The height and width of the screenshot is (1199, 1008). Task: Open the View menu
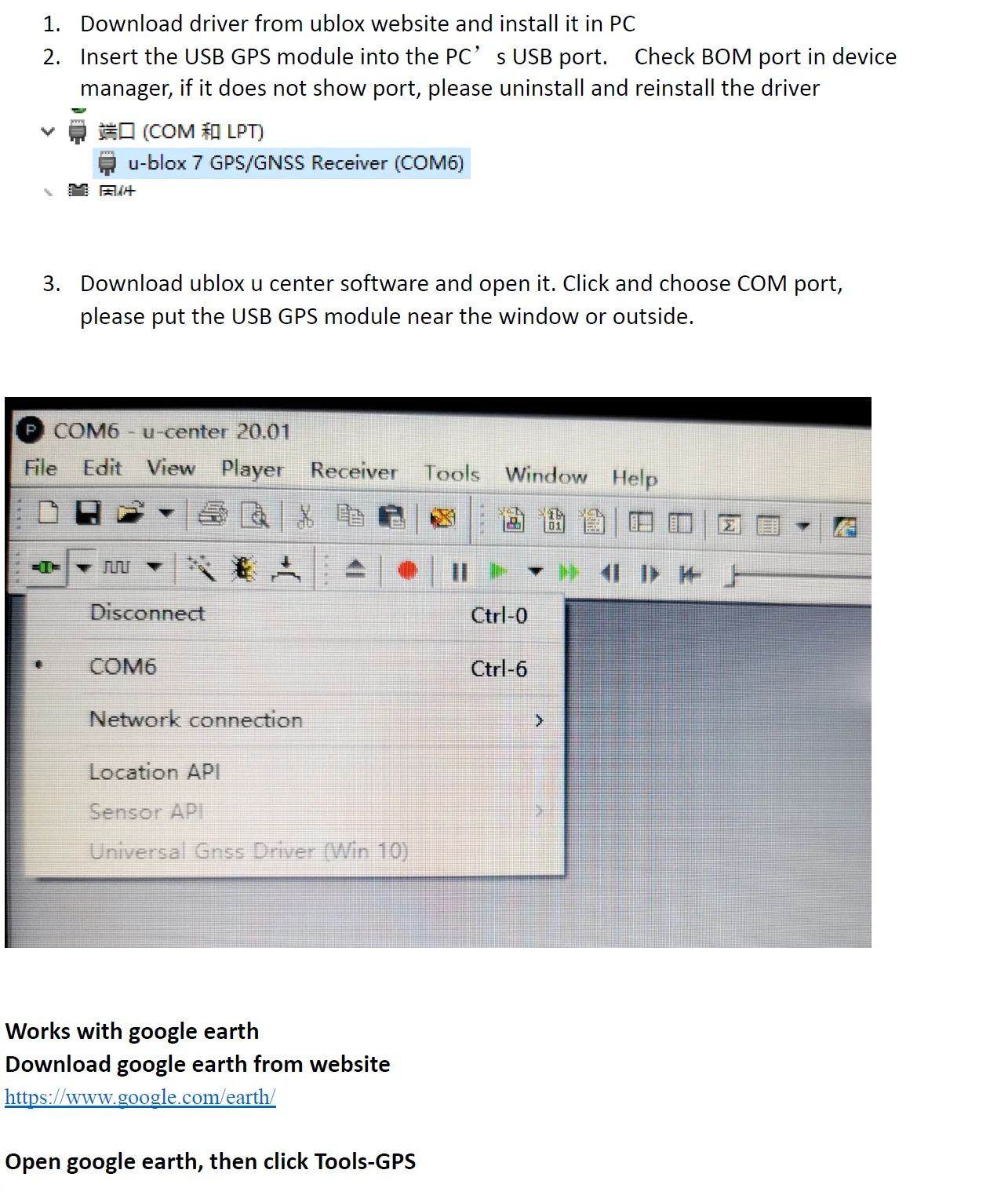click(171, 468)
